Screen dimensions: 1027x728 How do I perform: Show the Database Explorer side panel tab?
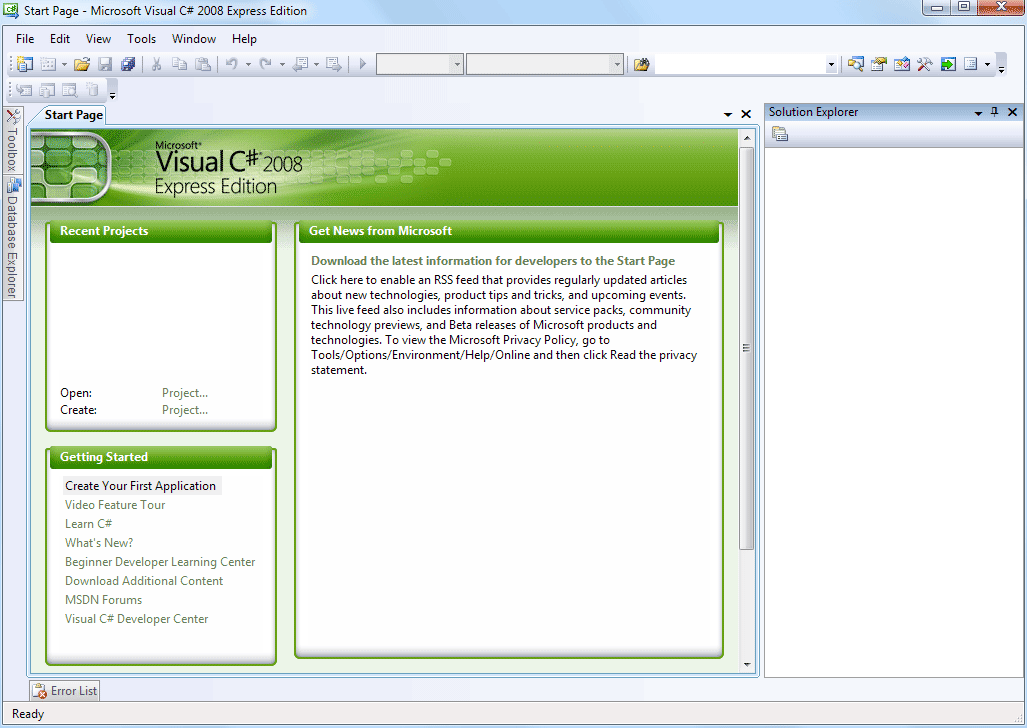(12, 238)
